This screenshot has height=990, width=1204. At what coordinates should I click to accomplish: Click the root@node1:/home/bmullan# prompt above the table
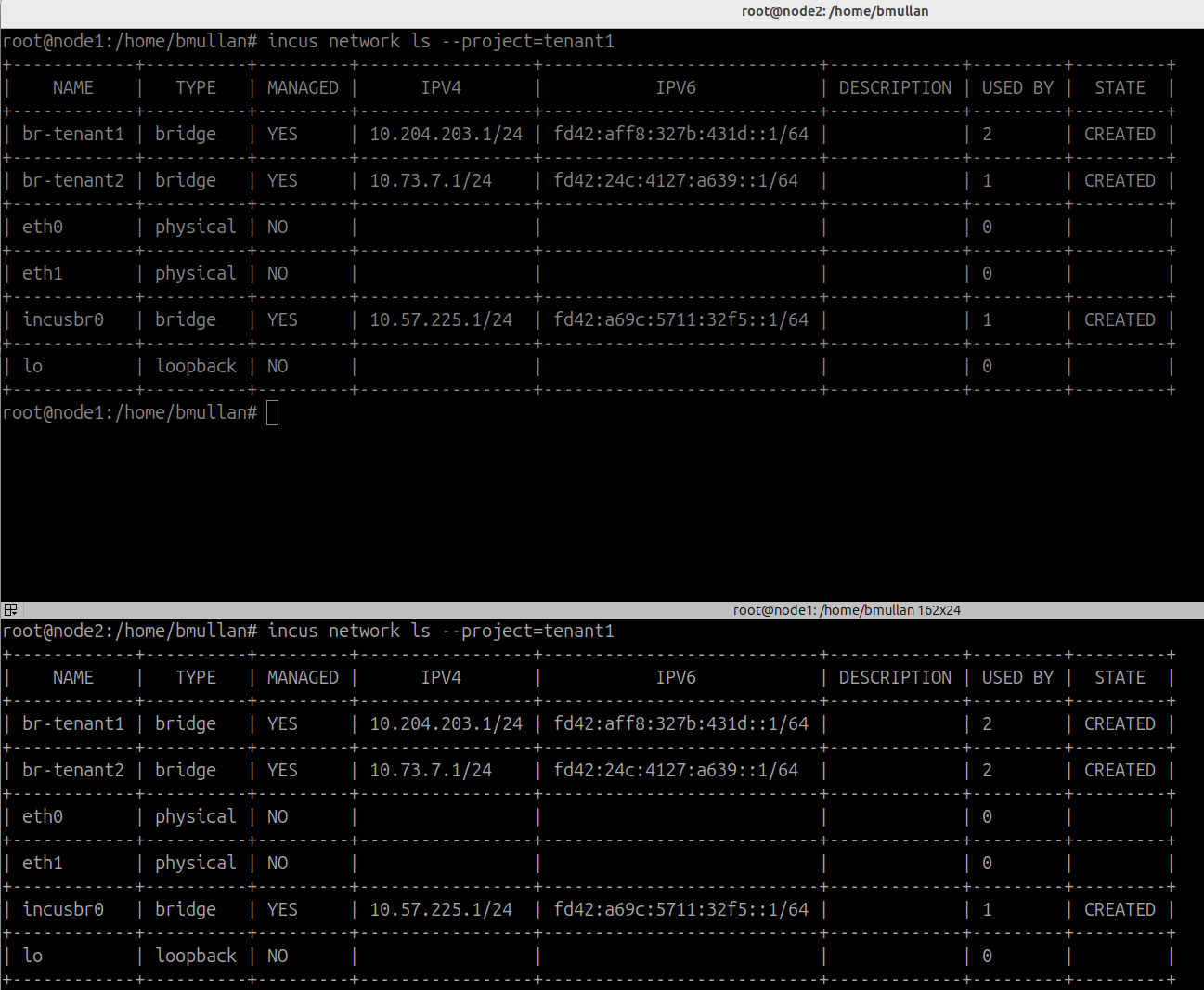click(x=130, y=41)
